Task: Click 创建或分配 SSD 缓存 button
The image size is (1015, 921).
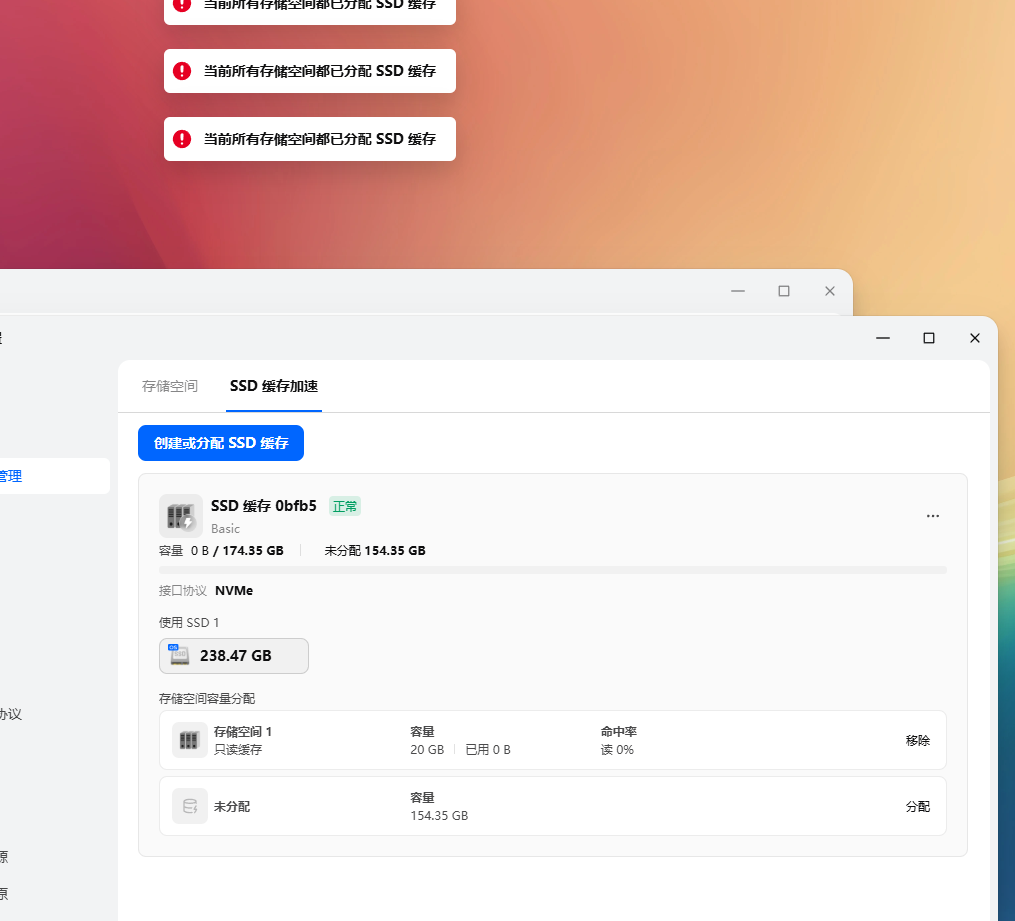Action: (221, 443)
